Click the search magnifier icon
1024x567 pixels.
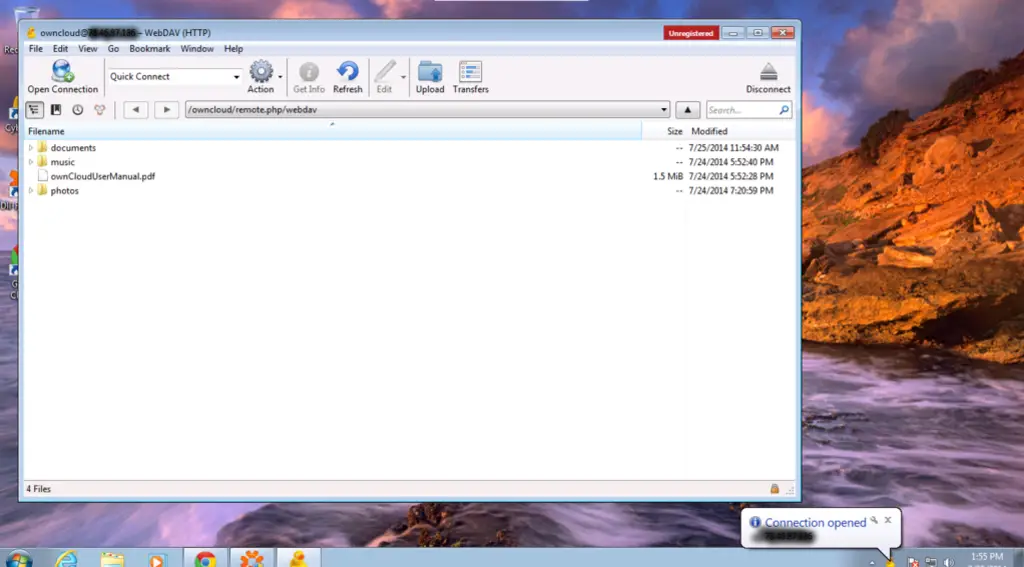point(784,110)
